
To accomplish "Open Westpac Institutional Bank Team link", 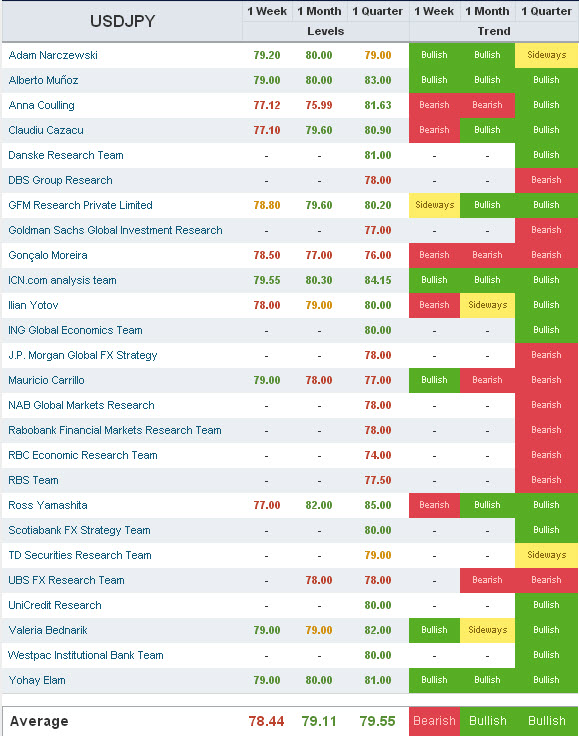I will coord(86,655).
